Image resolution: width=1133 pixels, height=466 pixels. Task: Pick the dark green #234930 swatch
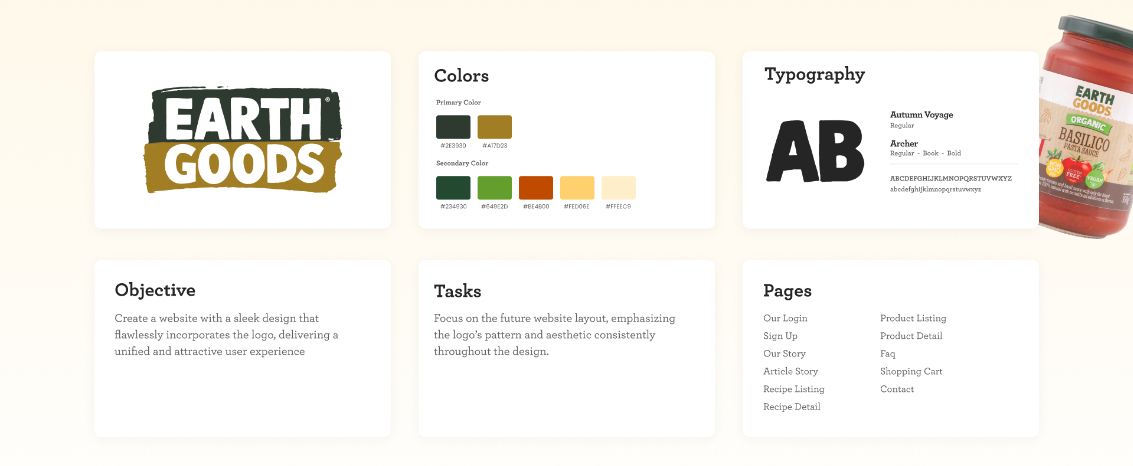453,188
